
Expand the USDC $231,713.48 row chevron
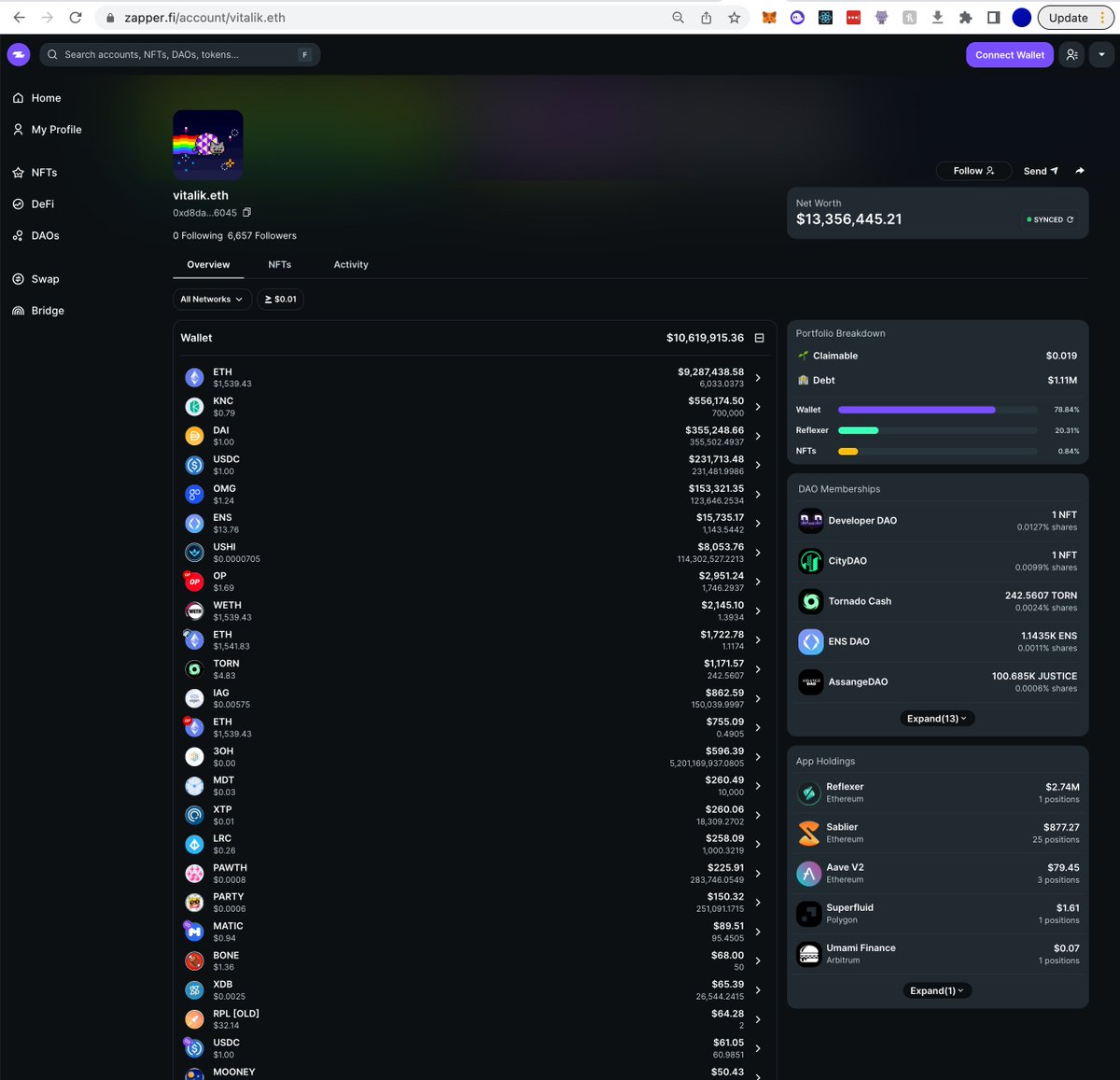click(758, 465)
